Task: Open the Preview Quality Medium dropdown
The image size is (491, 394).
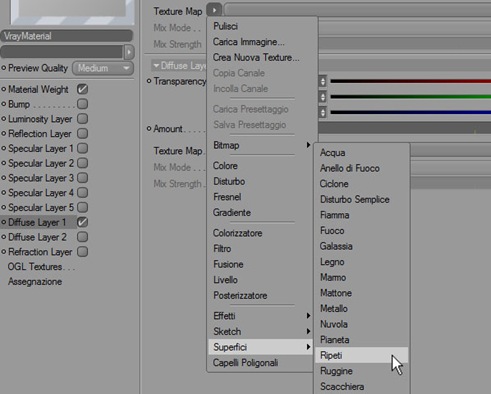Action: [x=103, y=68]
